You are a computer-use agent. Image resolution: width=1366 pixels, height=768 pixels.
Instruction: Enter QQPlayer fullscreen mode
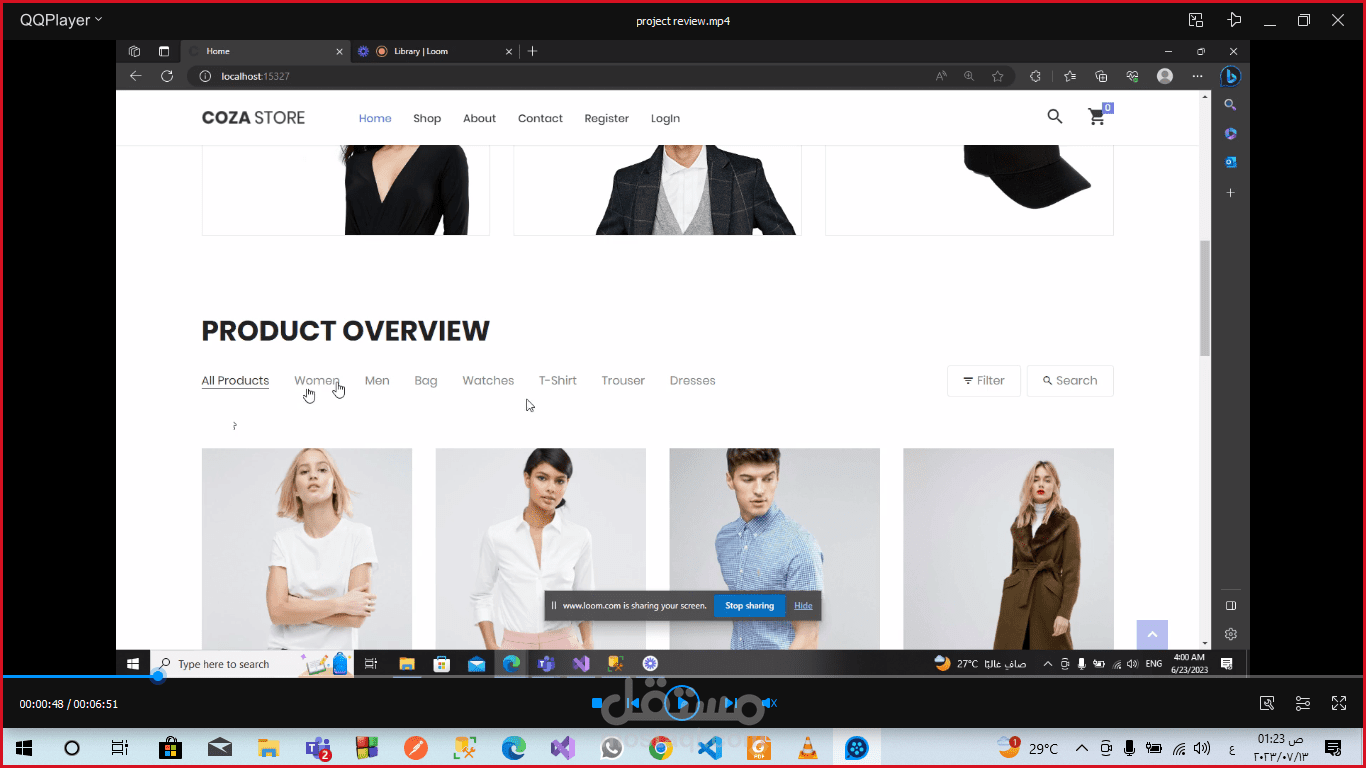(1339, 703)
